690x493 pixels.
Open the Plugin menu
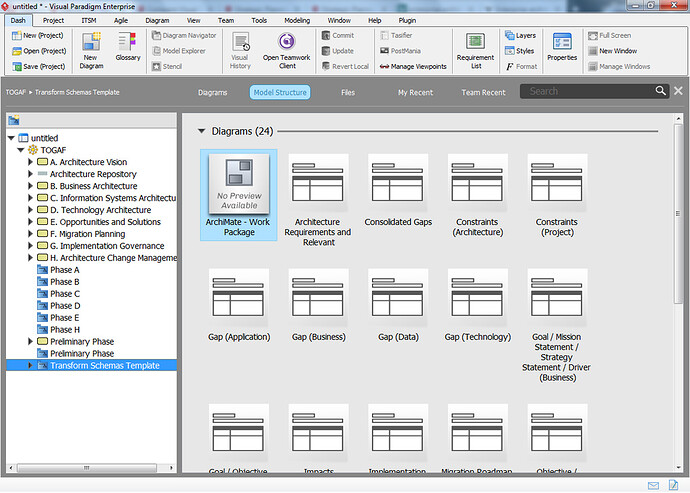tap(407, 20)
